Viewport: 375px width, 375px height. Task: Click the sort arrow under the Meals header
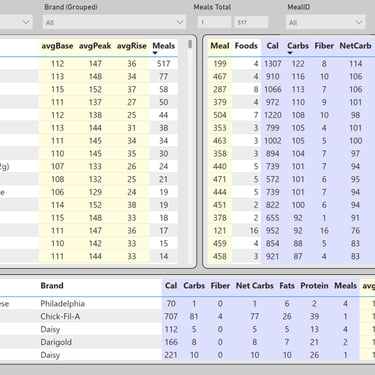coord(155,53)
